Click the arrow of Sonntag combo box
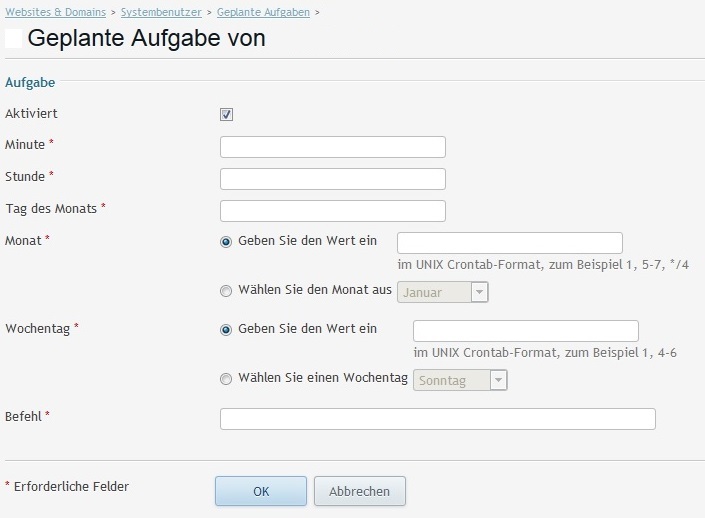The image size is (705, 518). 498,380
